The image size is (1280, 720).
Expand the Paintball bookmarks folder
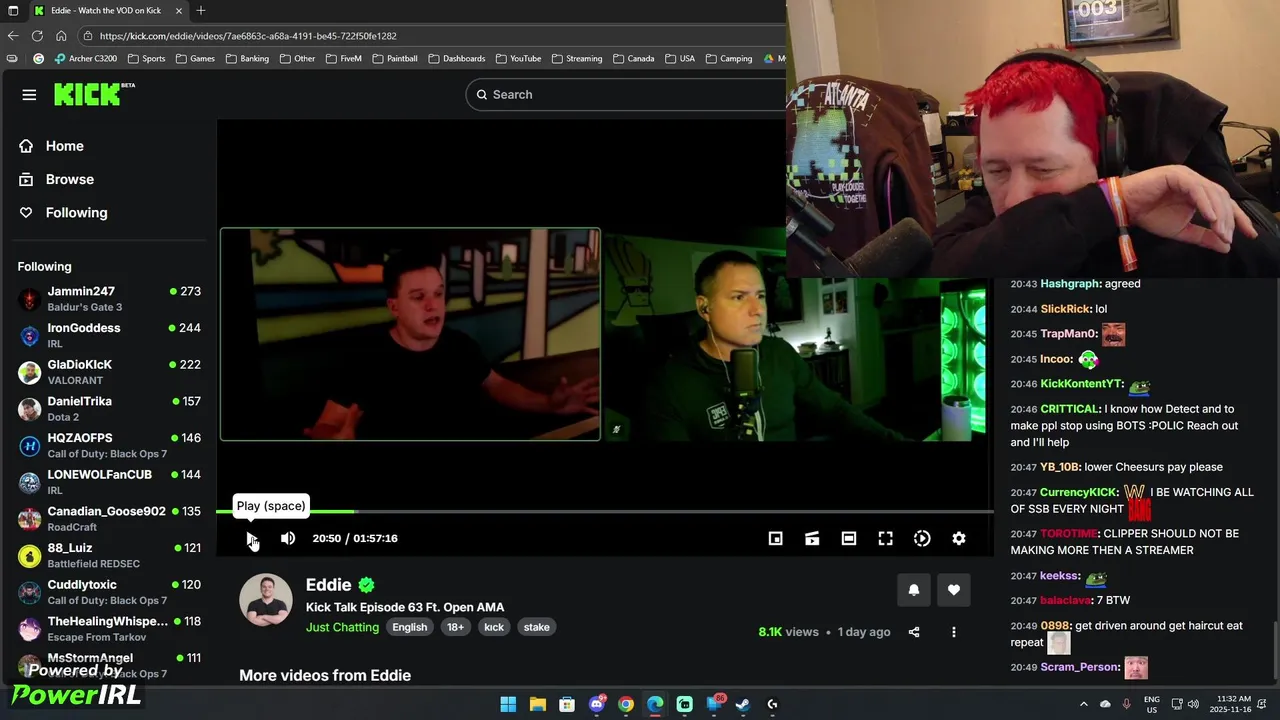point(395,58)
